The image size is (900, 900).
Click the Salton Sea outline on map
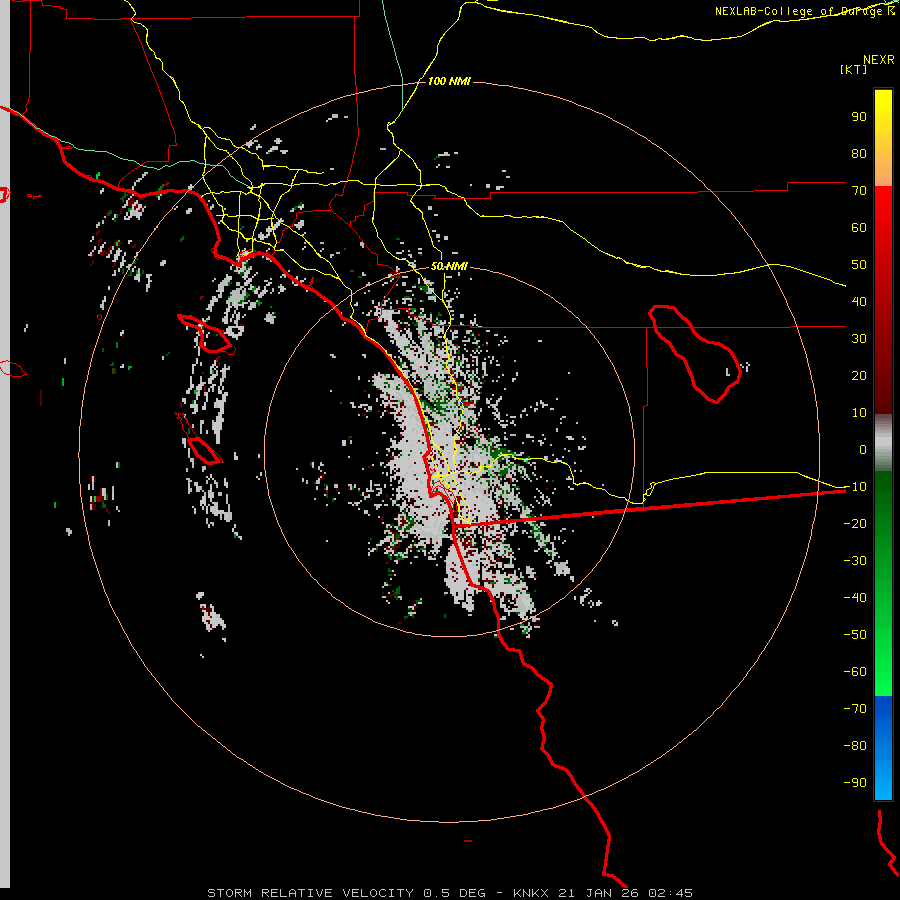coord(695,354)
